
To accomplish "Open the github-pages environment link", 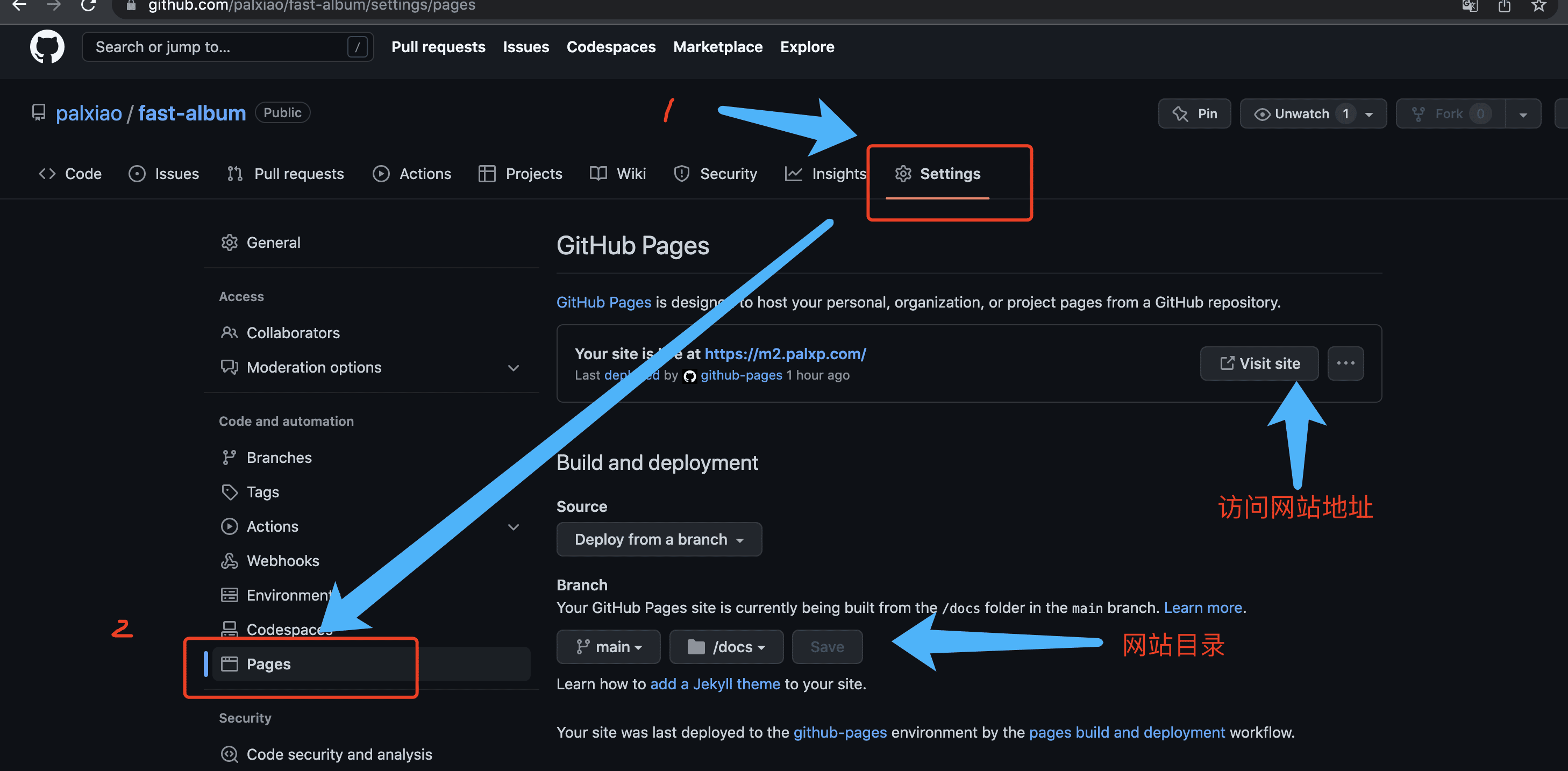I will point(840,733).
